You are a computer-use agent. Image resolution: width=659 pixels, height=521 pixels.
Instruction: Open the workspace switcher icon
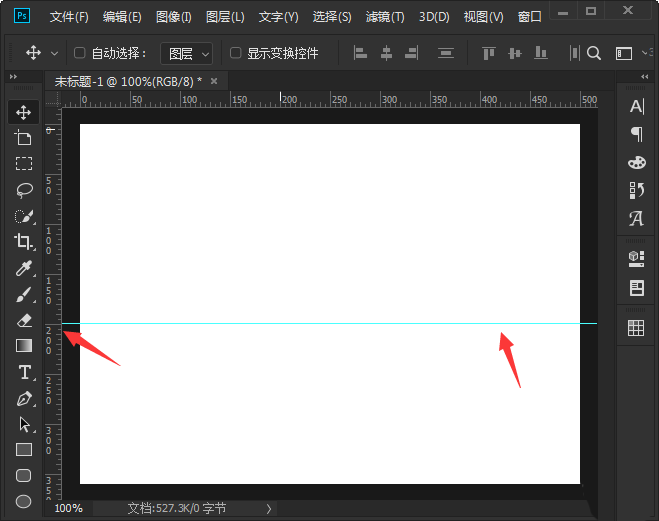pyautogui.click(x=624, y=53)
